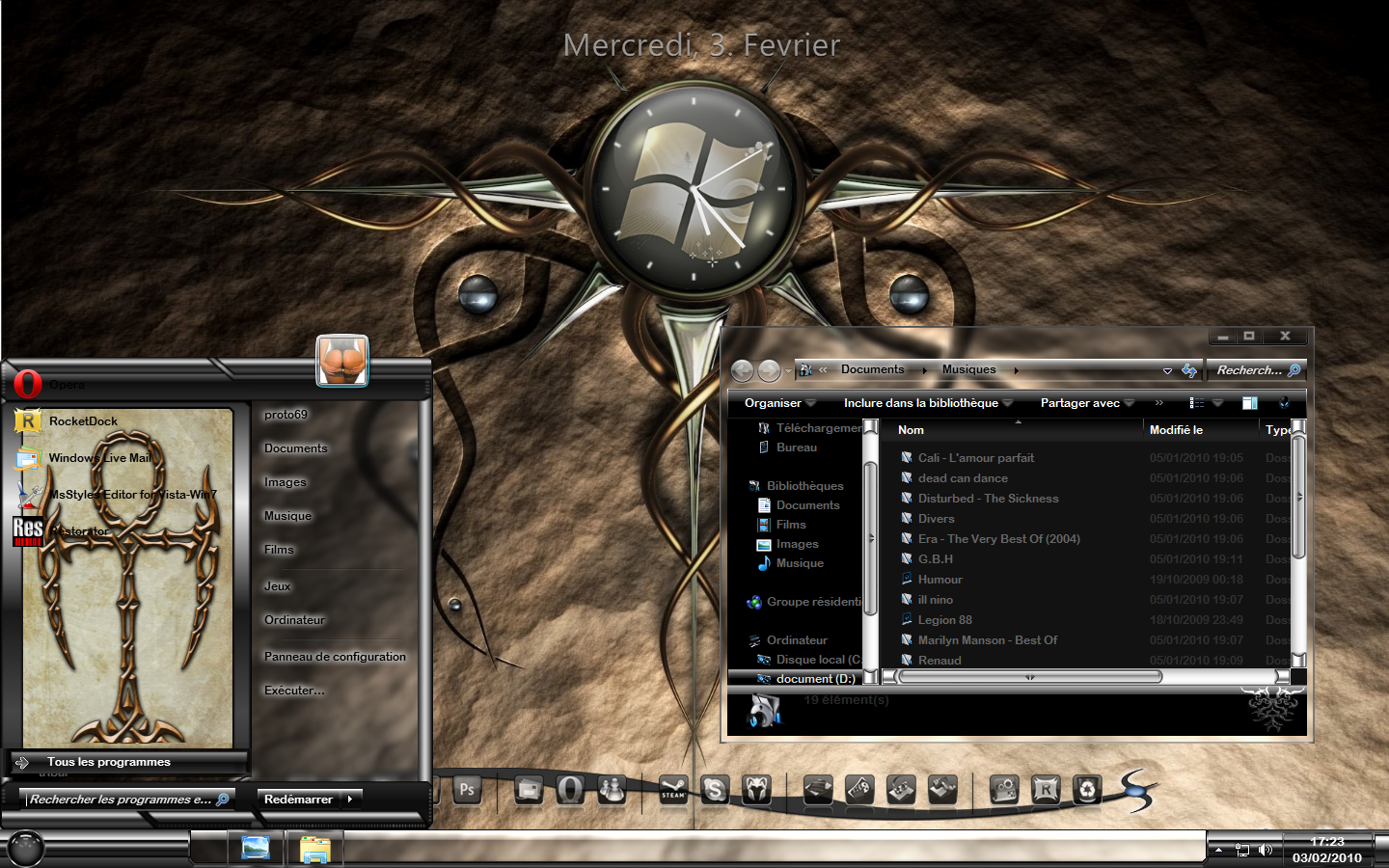The height and width of the screenshot is (868, 1389).
Task: Click the network icon in system tray
Action: 1241,850
